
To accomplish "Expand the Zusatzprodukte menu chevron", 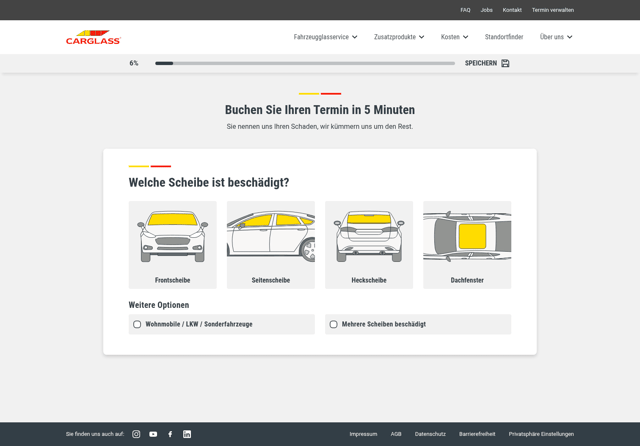I will point(422,37).
